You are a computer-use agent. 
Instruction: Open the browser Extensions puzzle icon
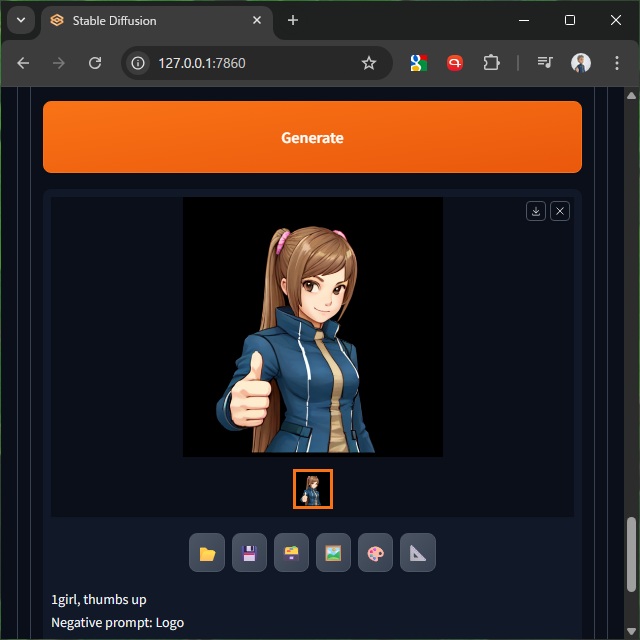[491, 63]
